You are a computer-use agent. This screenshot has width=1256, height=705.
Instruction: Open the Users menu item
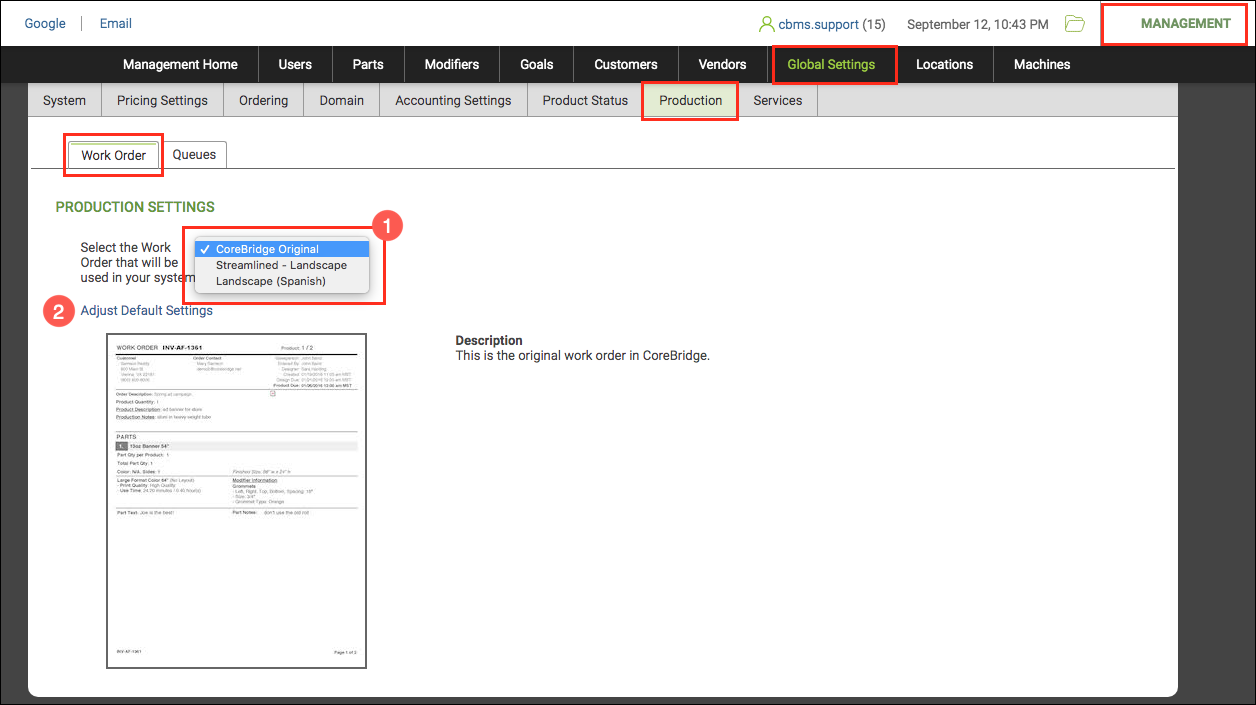click(295, 64)
